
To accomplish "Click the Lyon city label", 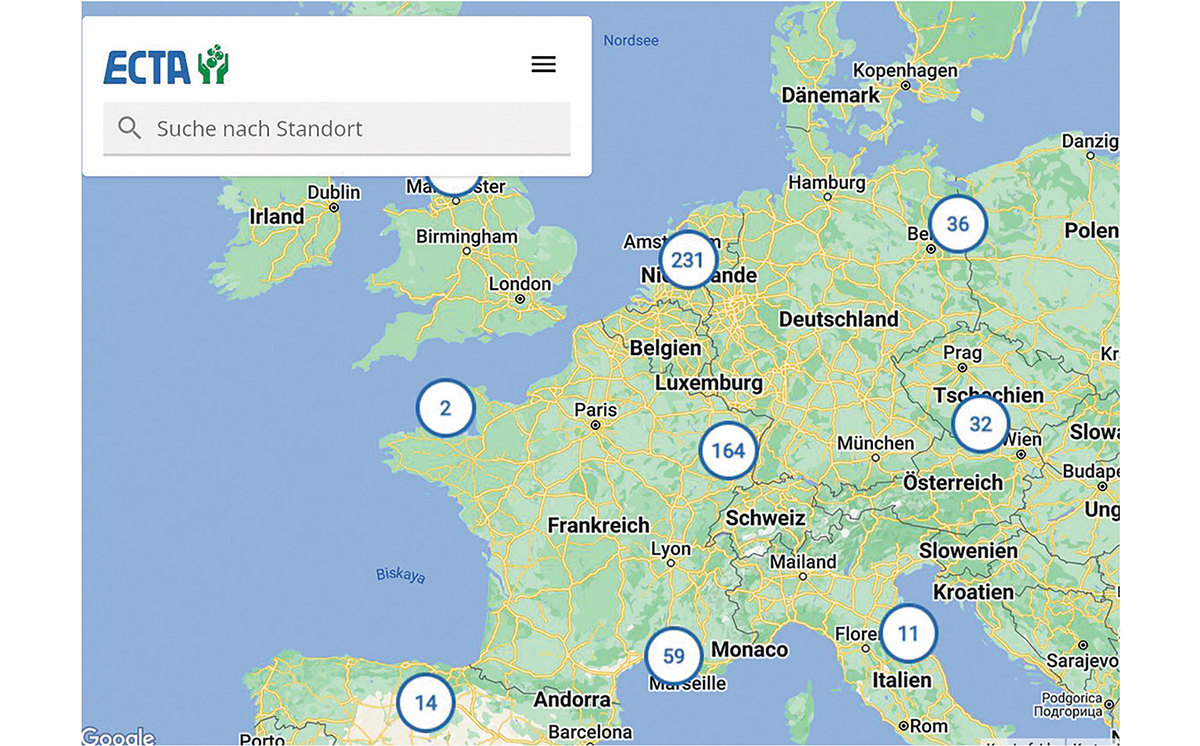I will pos(671,549).
